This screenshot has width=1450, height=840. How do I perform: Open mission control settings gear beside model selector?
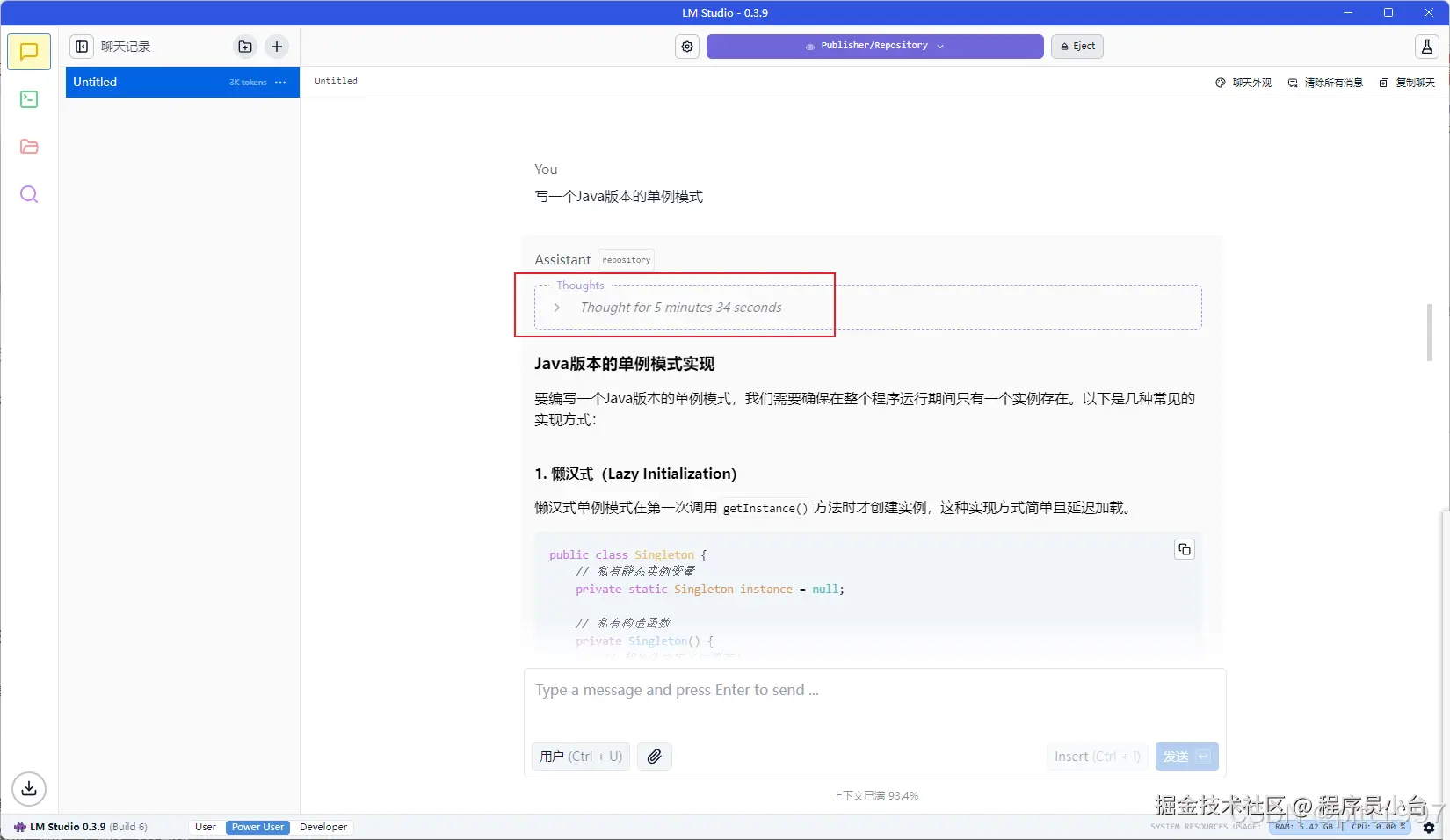pos(686,47)
